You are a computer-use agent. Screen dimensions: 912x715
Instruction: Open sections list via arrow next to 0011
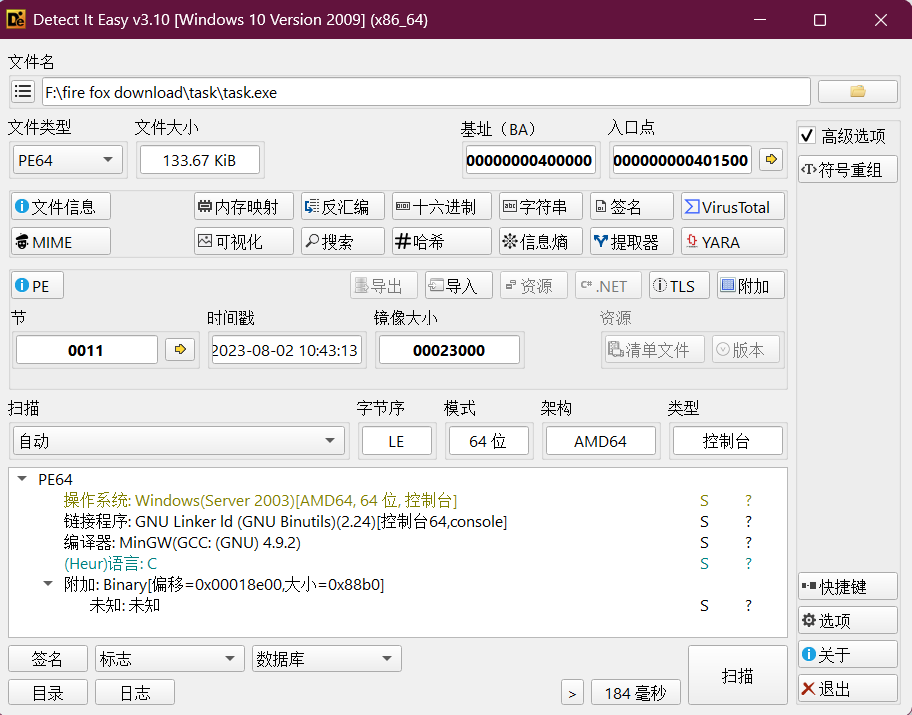(x=180, y=349)
